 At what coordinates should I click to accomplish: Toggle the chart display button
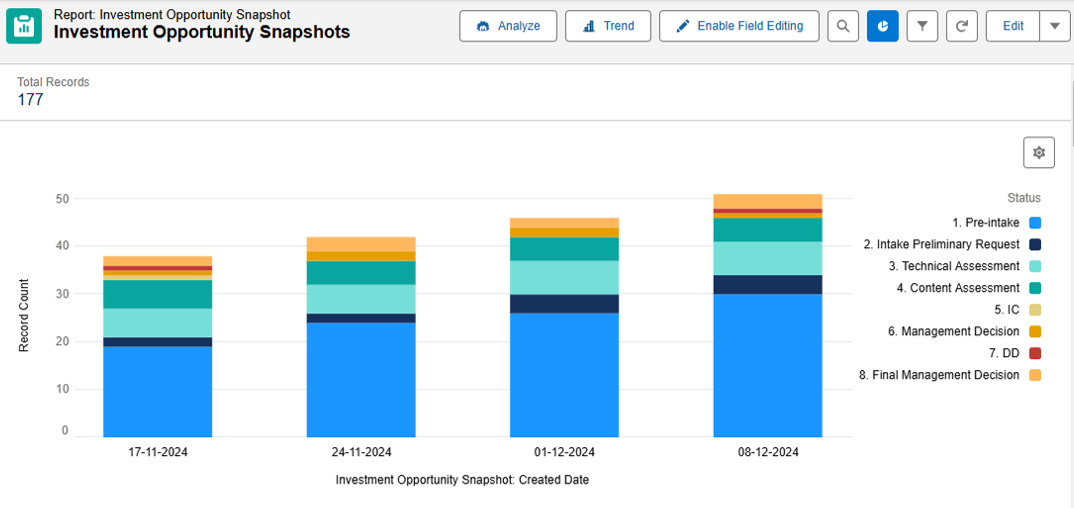click(882, 26)
